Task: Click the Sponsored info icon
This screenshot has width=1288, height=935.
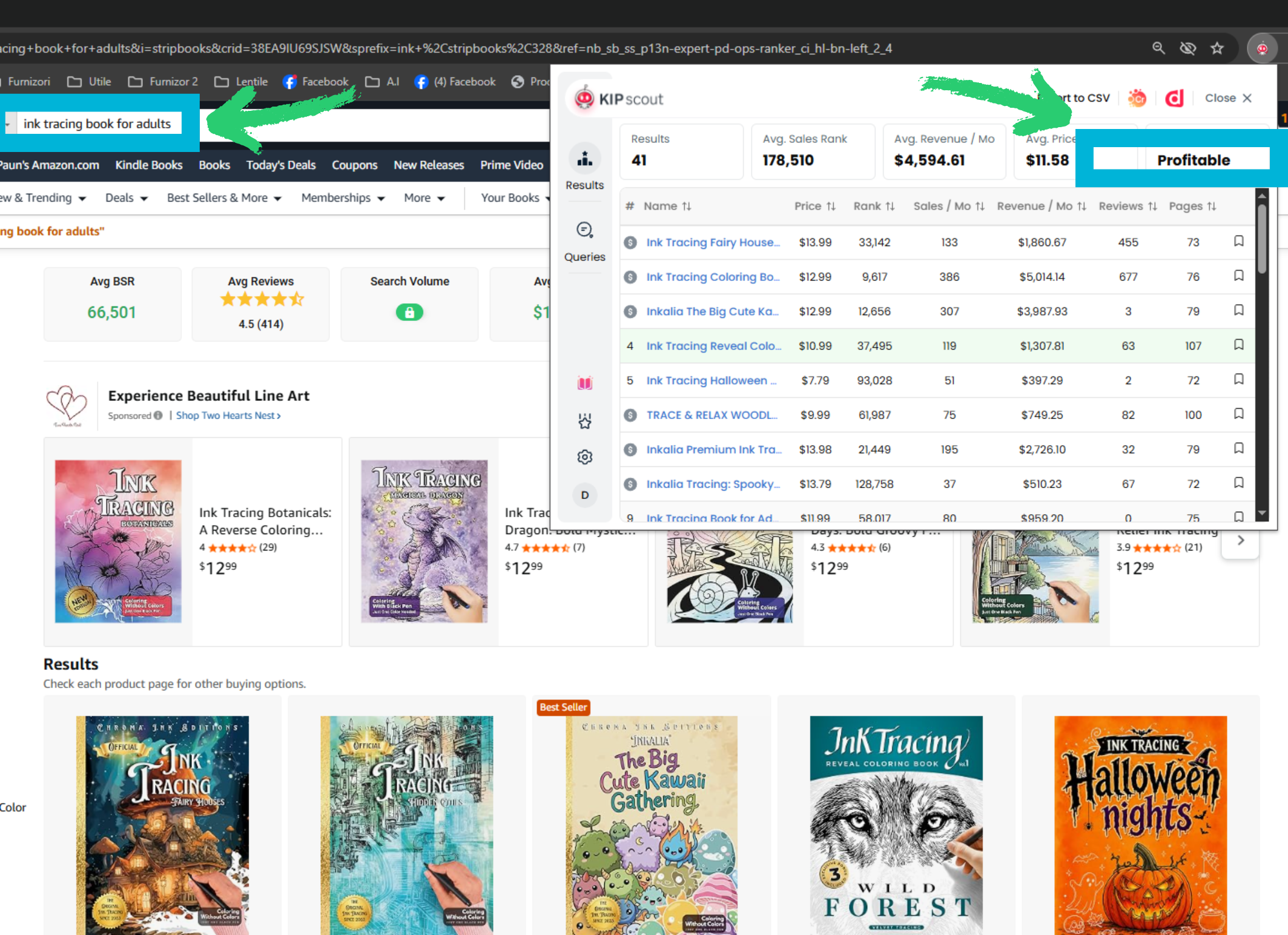Action: (158, 415)
